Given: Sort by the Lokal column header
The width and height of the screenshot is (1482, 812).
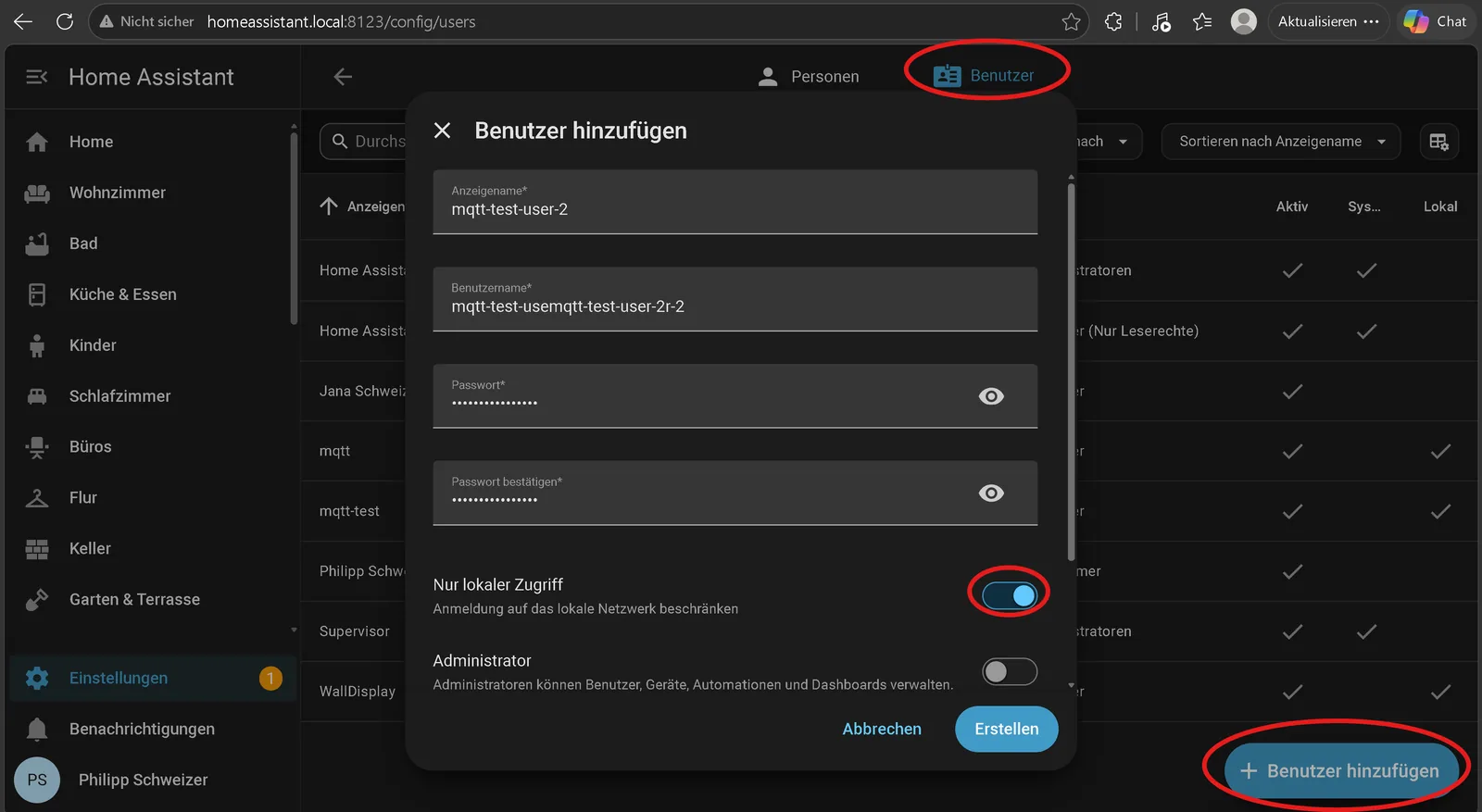Looking at the screenshot, I should point(1440,206).
